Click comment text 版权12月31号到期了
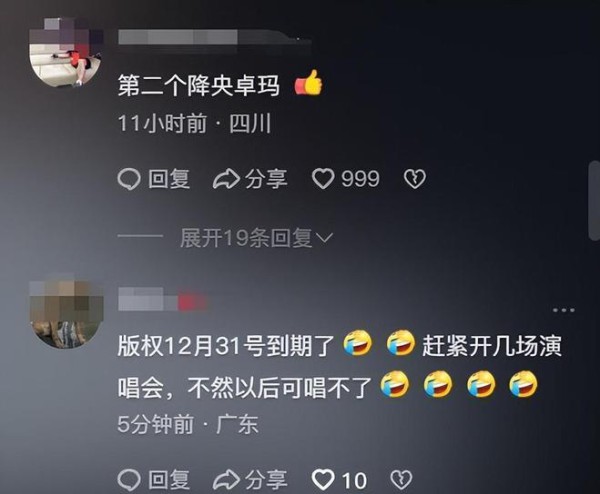The width and height of the screenshot is (600, 494). pyautogui.click(x=226, y=346)
